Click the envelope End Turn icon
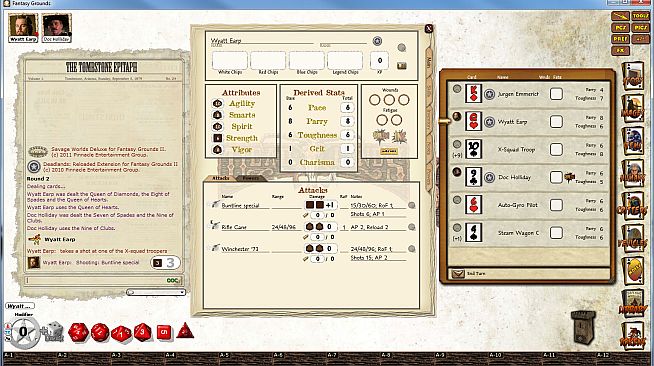 (458, 273)
